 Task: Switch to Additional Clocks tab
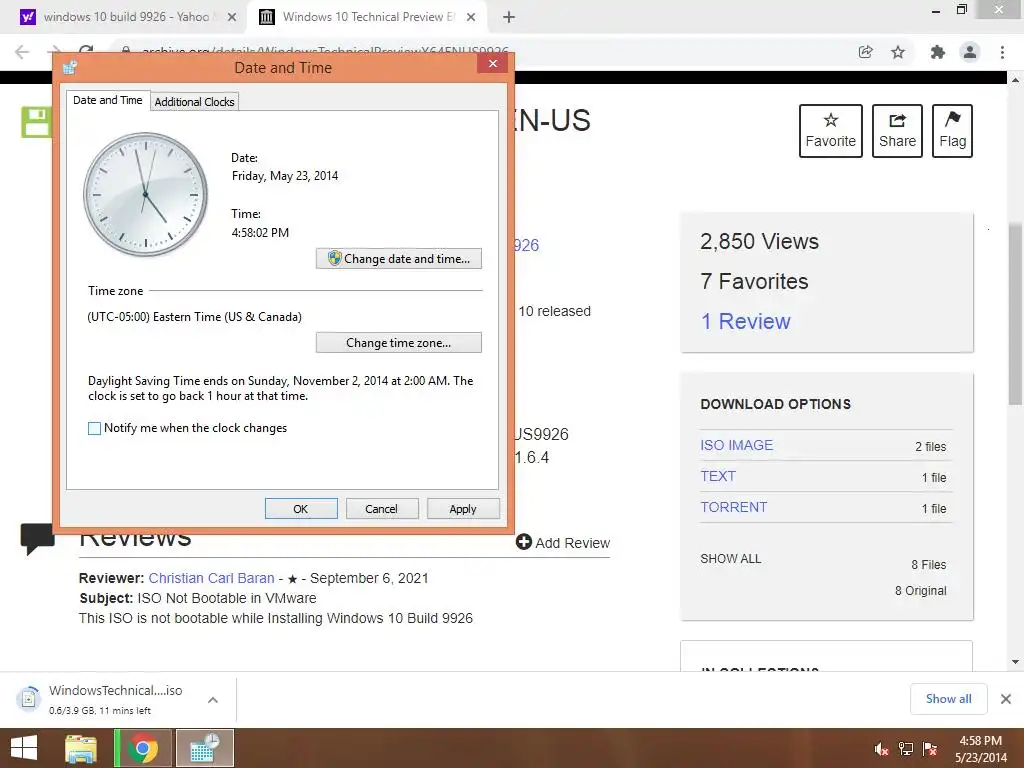point(195,101)
